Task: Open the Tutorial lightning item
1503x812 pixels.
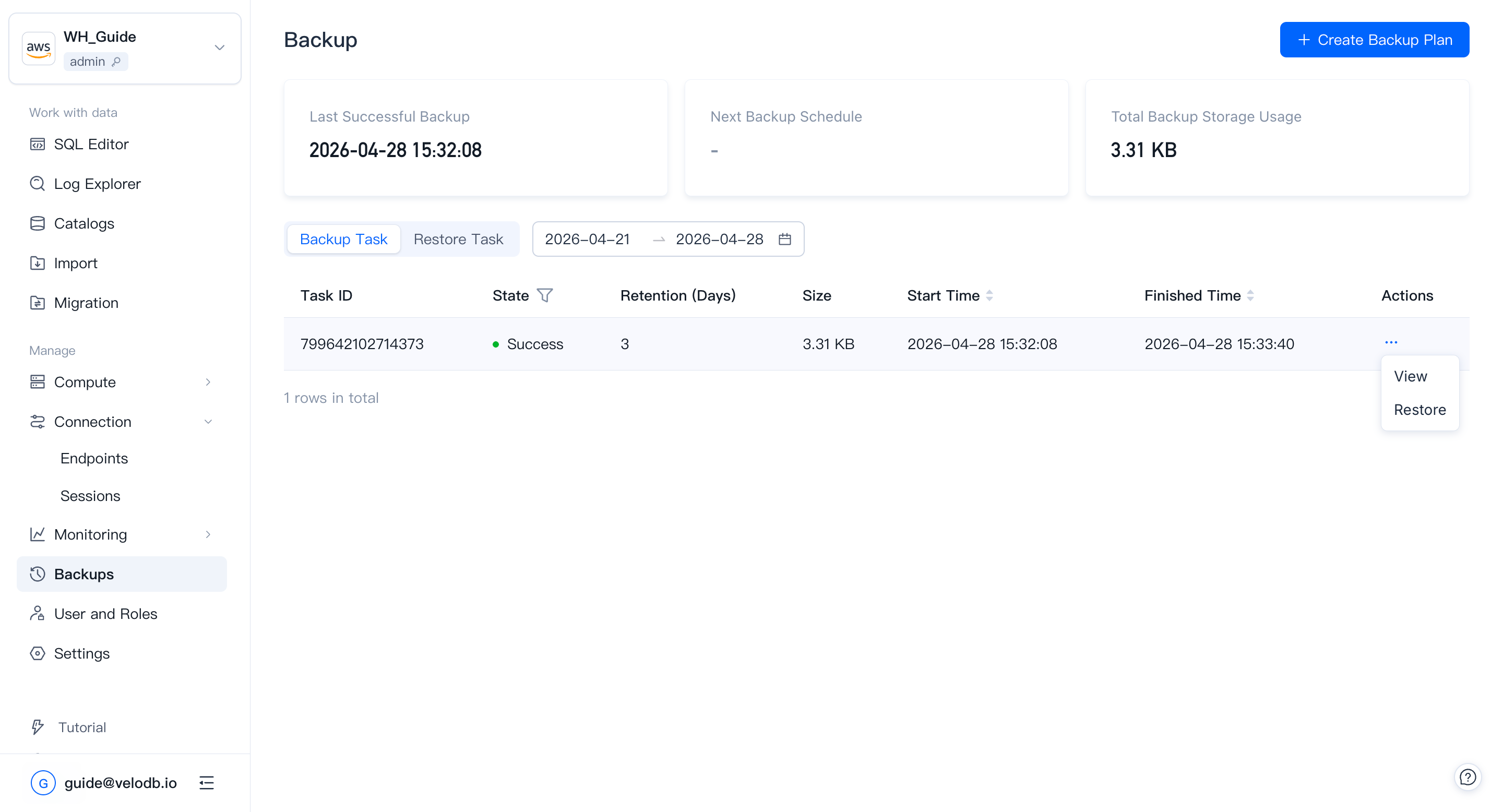Action: coord(82,727)
